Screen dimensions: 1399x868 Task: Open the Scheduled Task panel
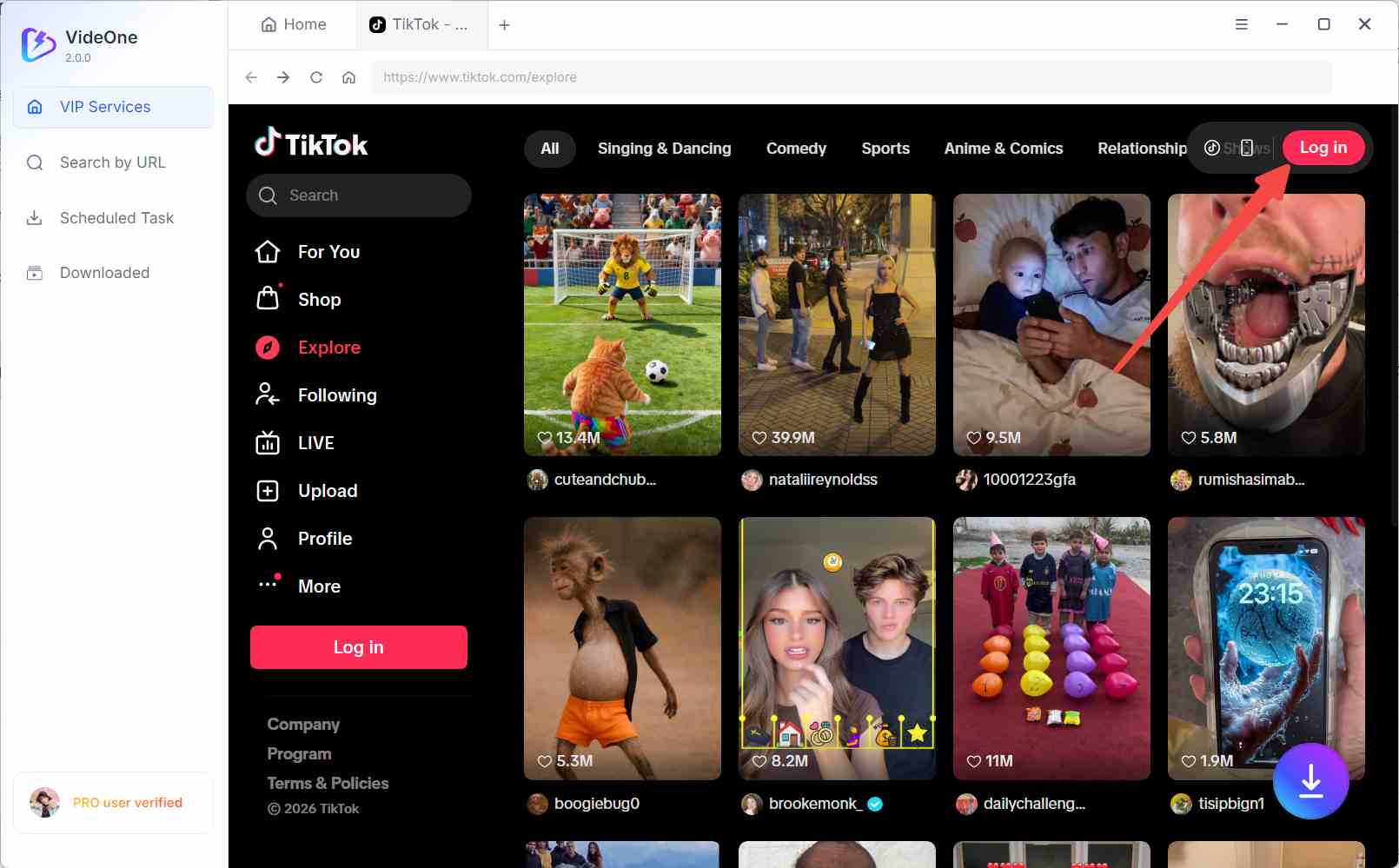[x=116, y=217]
